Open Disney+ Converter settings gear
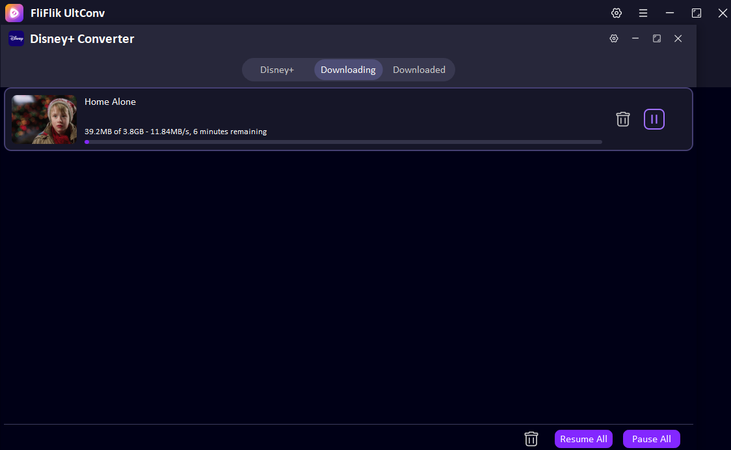 (x=614, y=39)
